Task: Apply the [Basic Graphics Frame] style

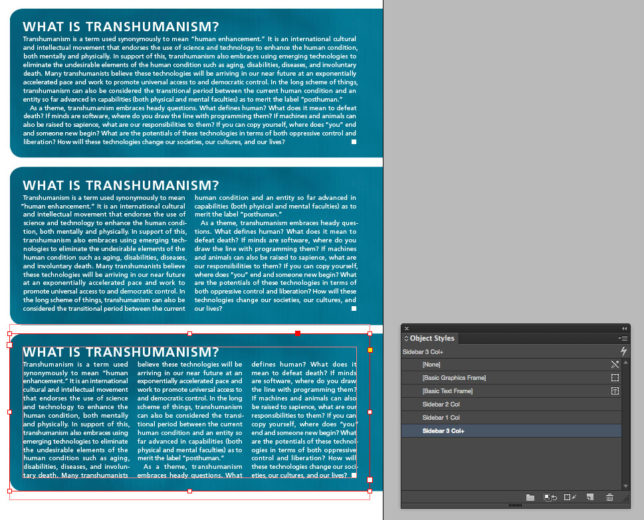Action: [511, 377]
